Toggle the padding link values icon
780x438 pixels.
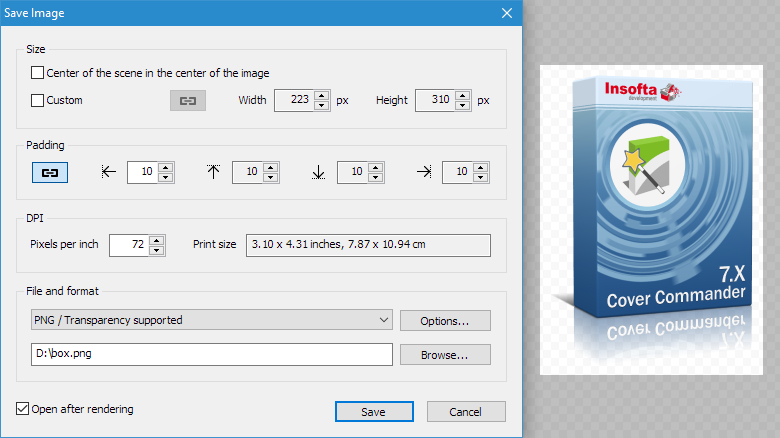tap(50, 173)
